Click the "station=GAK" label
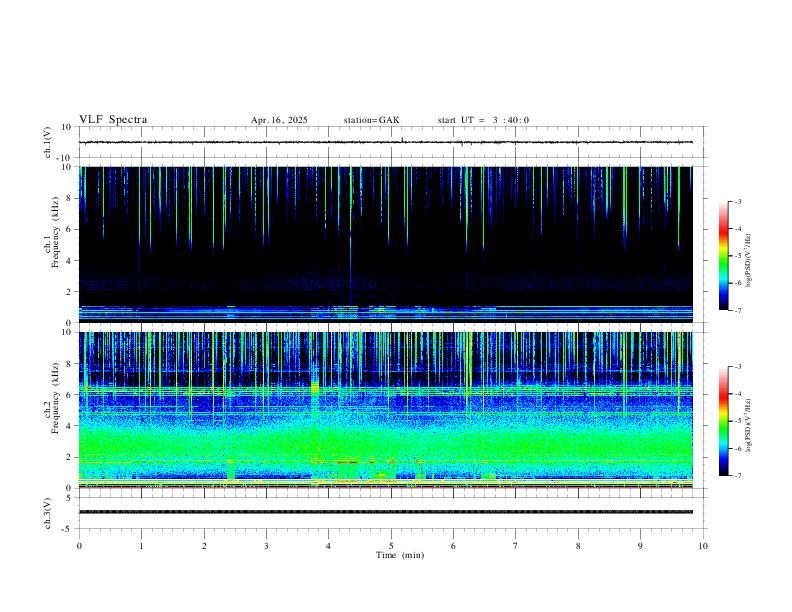This screenshot has width=792, height=612. [x=371, y=120]
